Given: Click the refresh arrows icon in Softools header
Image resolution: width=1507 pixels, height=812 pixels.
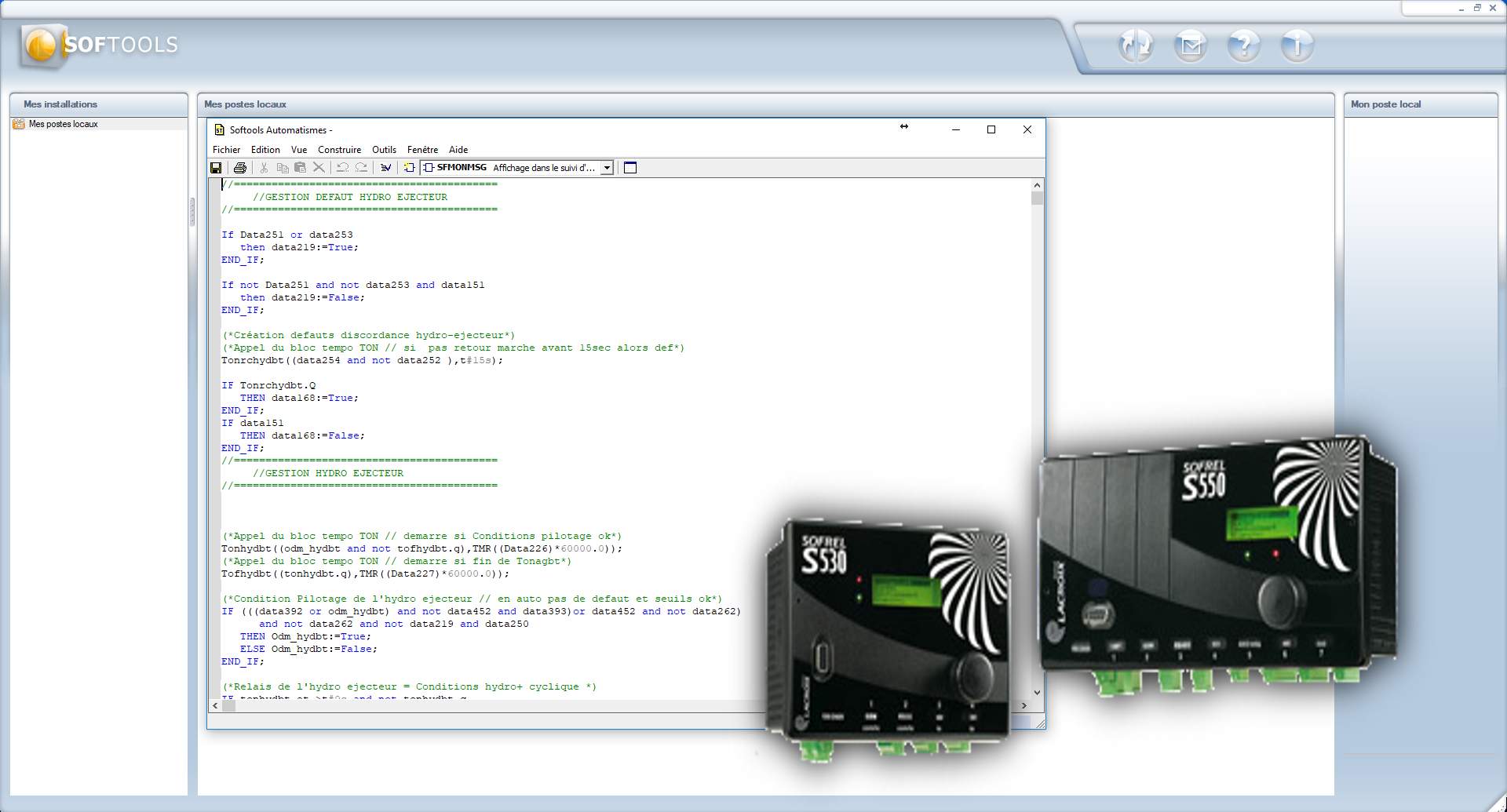Looking at the screenshot, I should [1136, 46].
